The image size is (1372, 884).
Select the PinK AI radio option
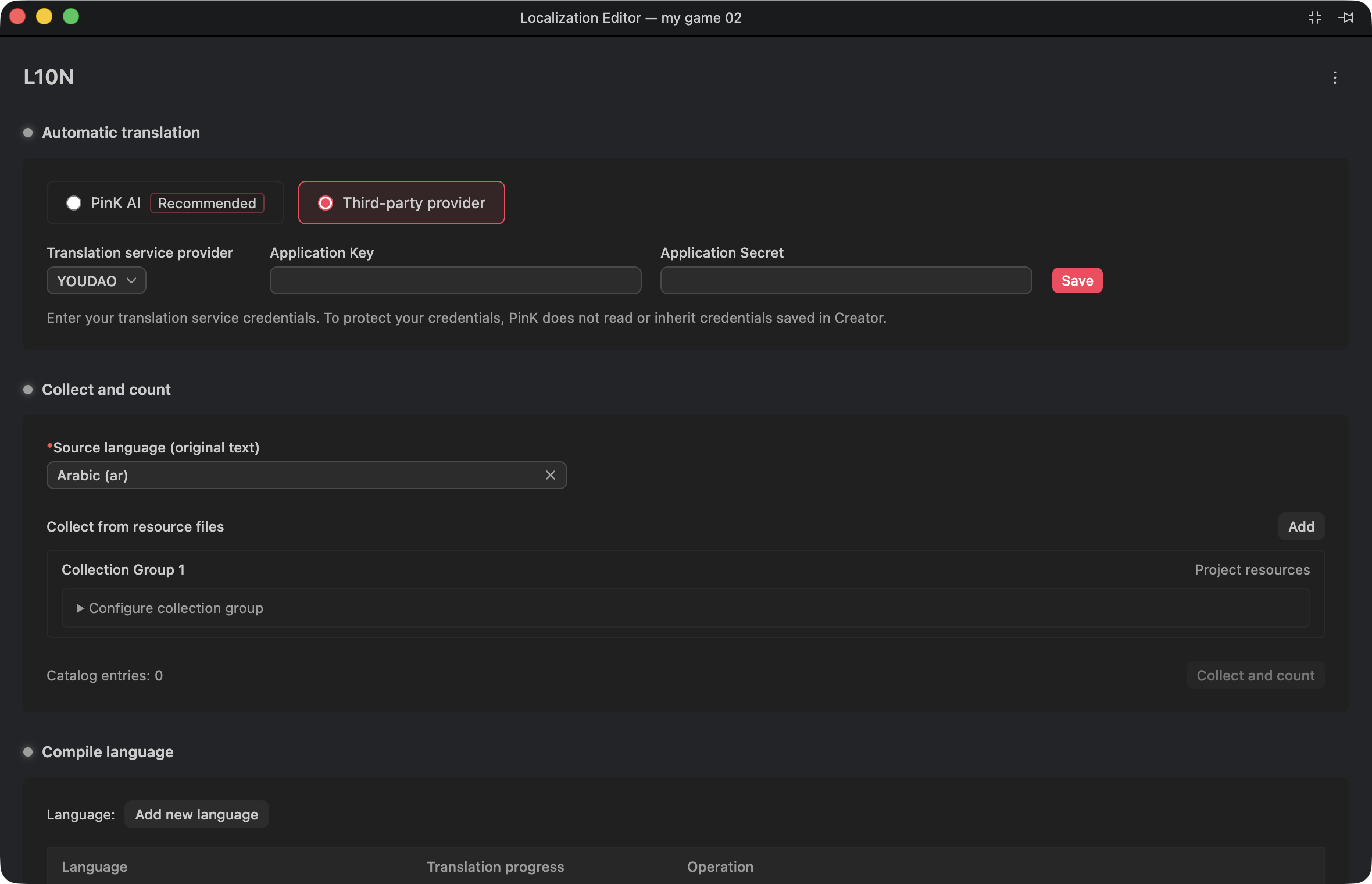(73, 203)
